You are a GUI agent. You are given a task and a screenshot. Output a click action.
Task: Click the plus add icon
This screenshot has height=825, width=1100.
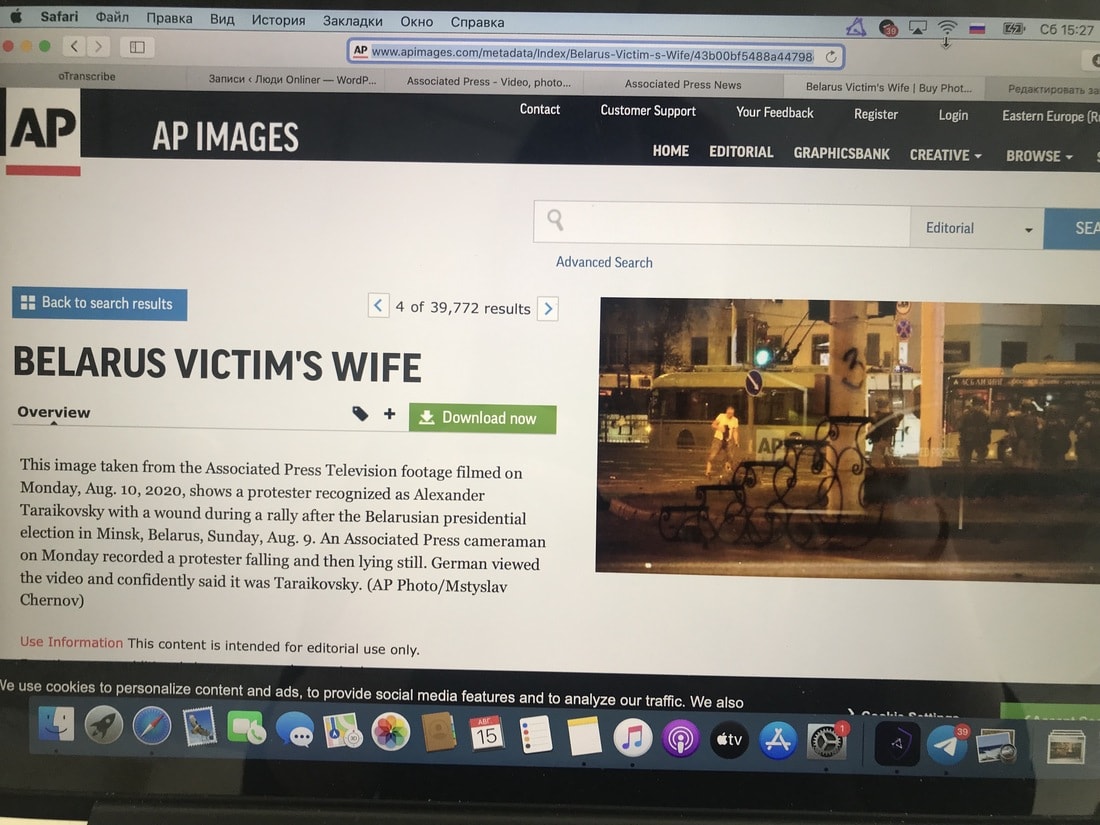pos(389,414)
